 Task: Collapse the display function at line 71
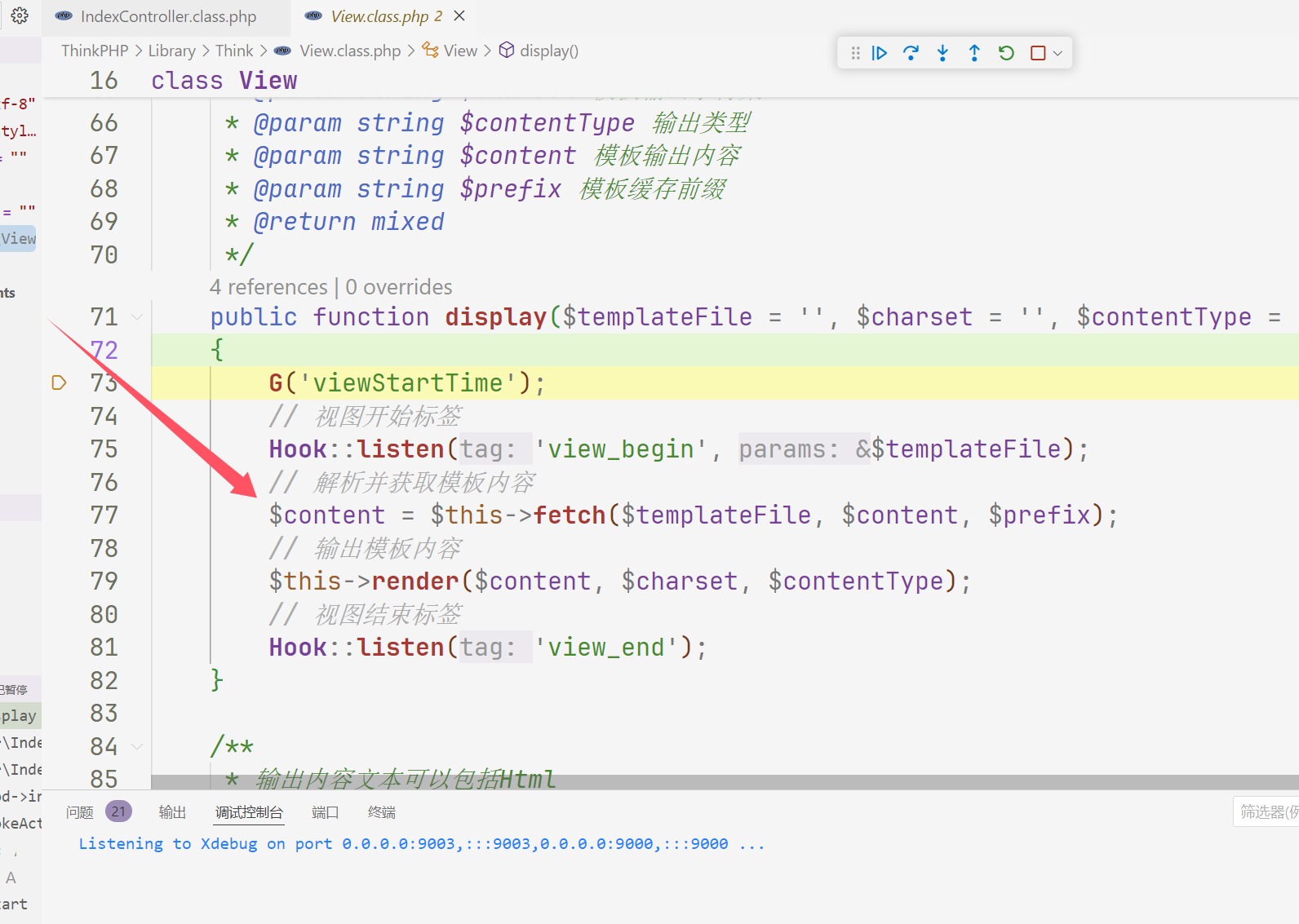pos(137,317)
